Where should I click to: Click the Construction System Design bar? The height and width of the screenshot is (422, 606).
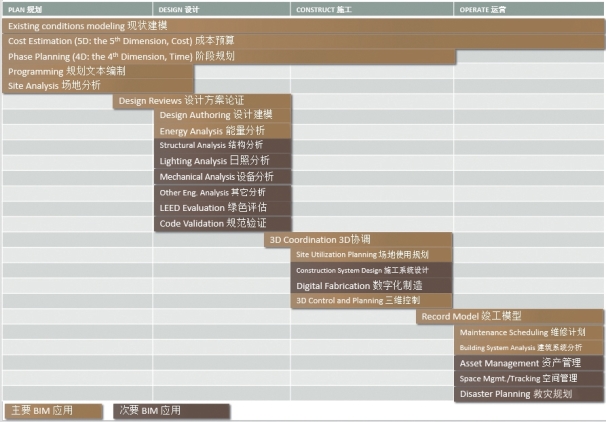coord(371,270)
